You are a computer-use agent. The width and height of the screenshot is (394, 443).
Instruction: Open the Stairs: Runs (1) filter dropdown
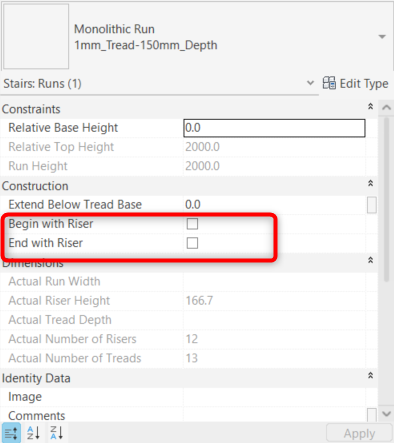[x=310, y=83]
